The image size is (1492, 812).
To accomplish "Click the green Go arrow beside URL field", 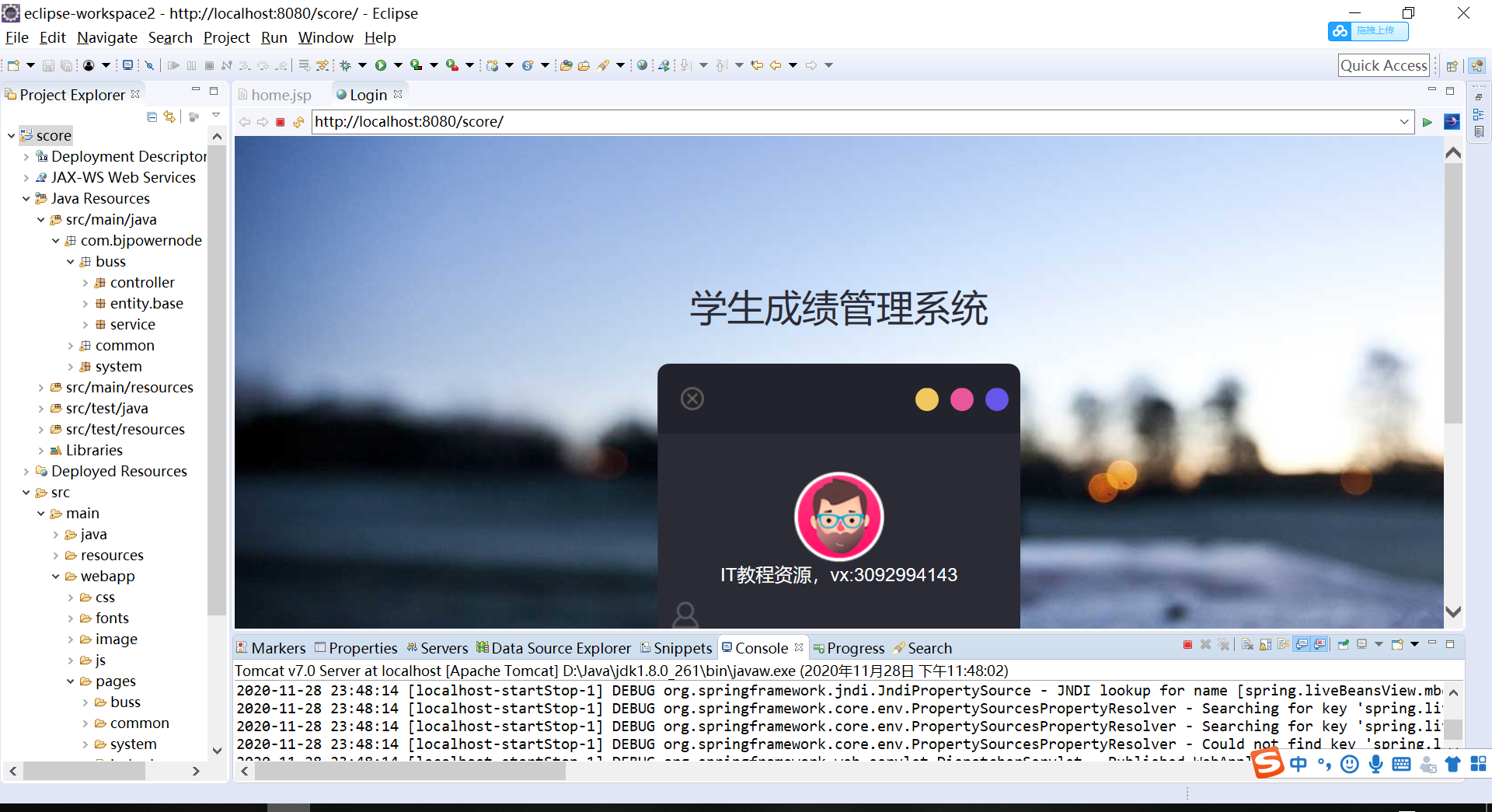I will (1428, 122).
